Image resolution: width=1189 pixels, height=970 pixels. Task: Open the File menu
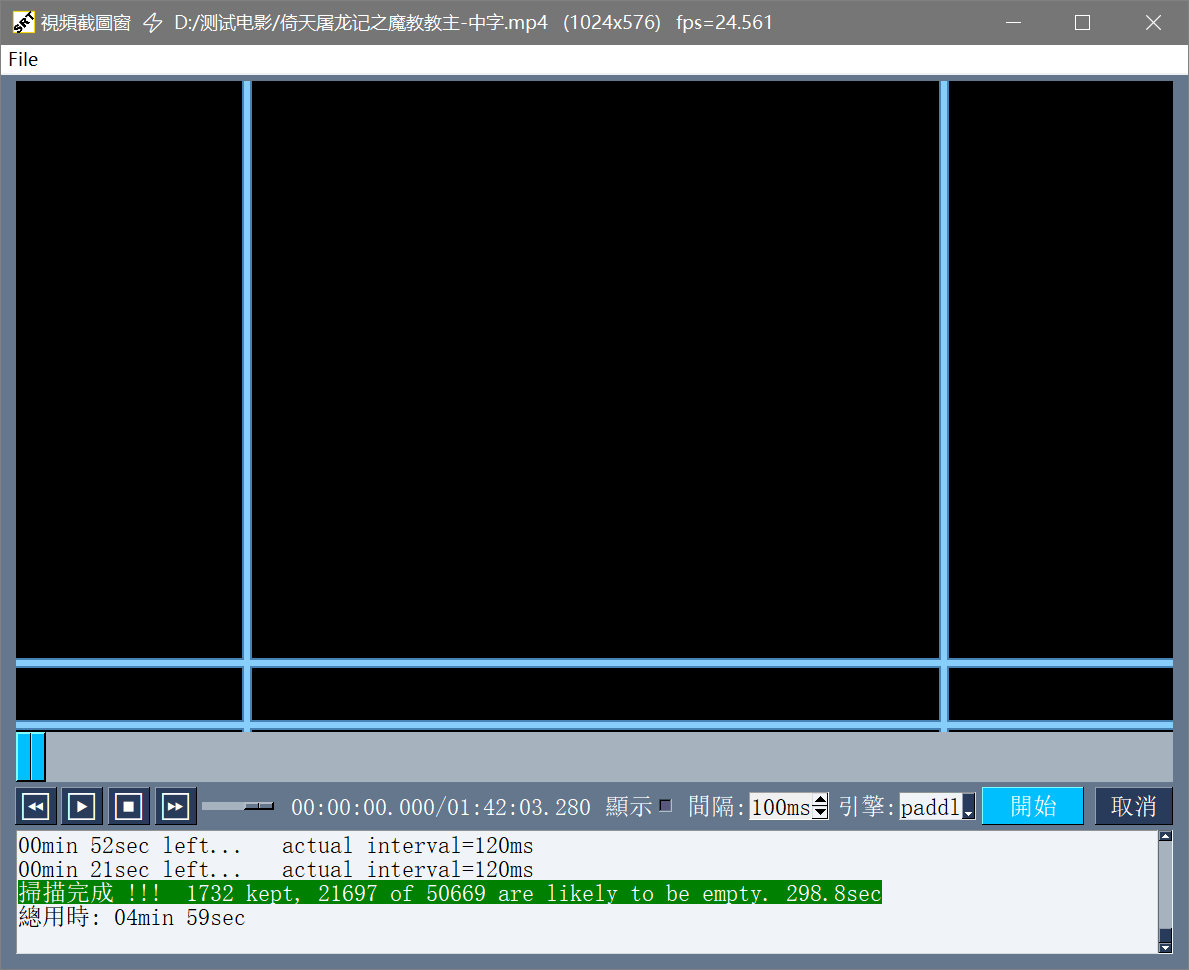point(23,59)
